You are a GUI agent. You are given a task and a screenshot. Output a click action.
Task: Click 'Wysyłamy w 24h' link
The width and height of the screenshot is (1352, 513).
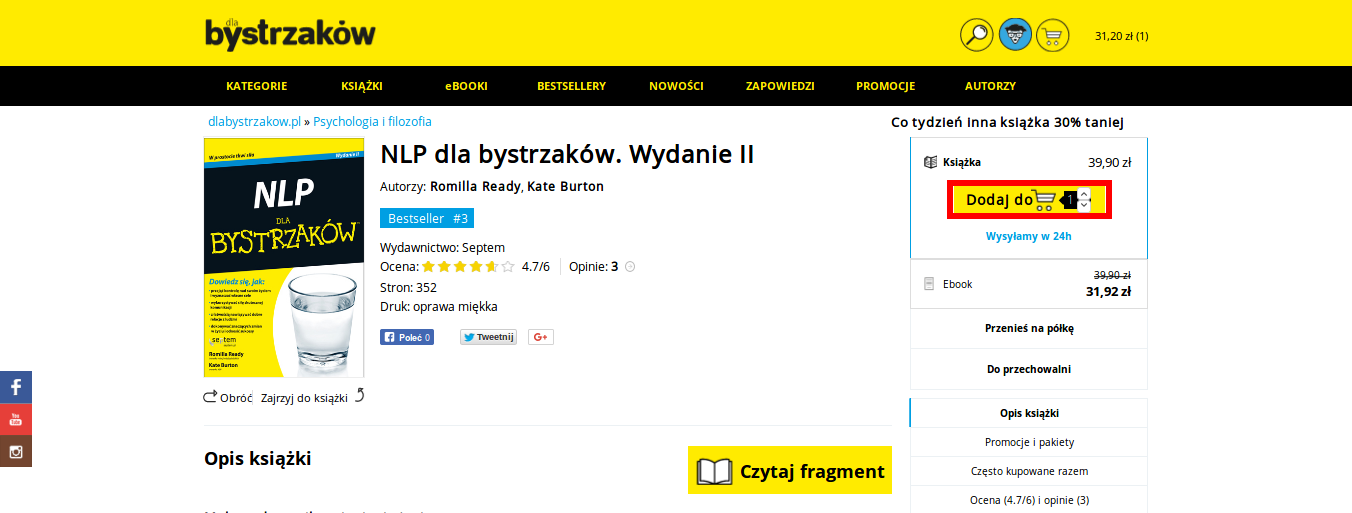pos(1029,236)
